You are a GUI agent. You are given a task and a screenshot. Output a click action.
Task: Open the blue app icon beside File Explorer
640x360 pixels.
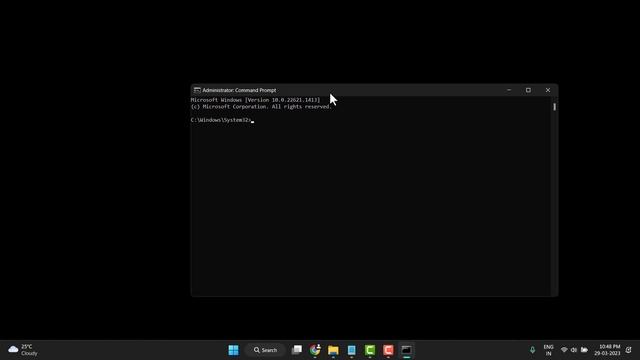pos(351,350)
